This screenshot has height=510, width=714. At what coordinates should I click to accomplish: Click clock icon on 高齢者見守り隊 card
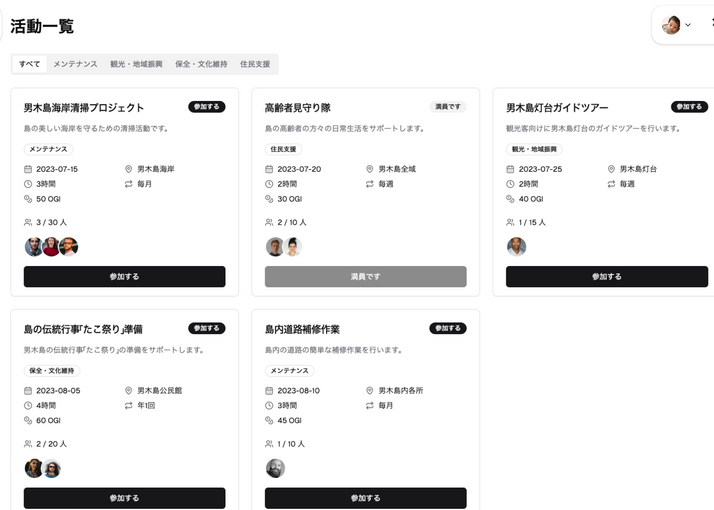pos(269,184)
